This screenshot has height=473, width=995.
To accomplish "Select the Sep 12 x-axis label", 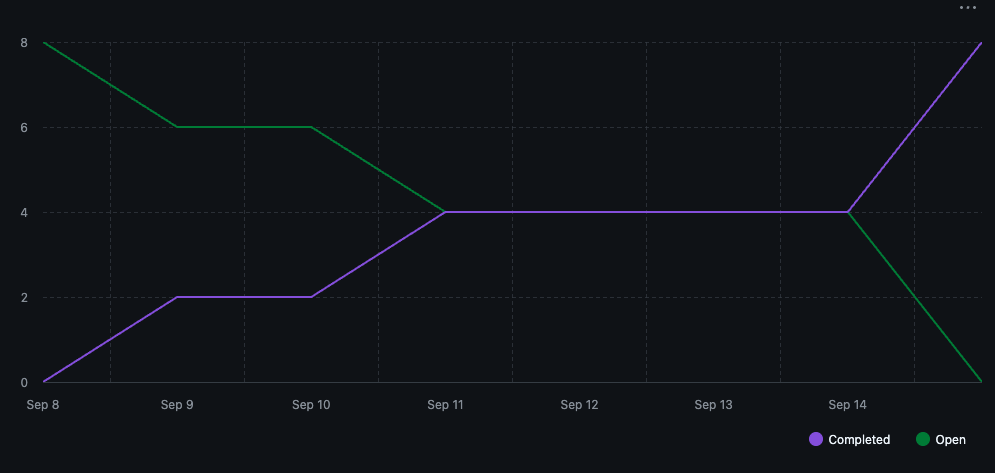I will [579, 405].
